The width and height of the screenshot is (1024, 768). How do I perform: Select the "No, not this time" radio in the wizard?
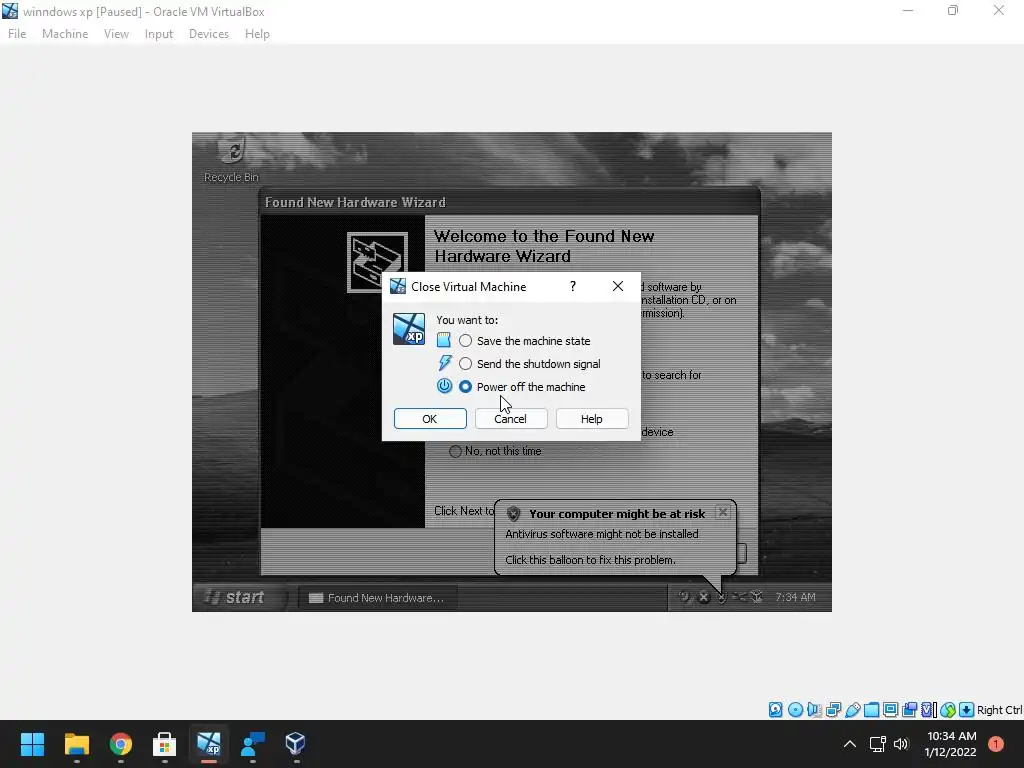(455, 451)
